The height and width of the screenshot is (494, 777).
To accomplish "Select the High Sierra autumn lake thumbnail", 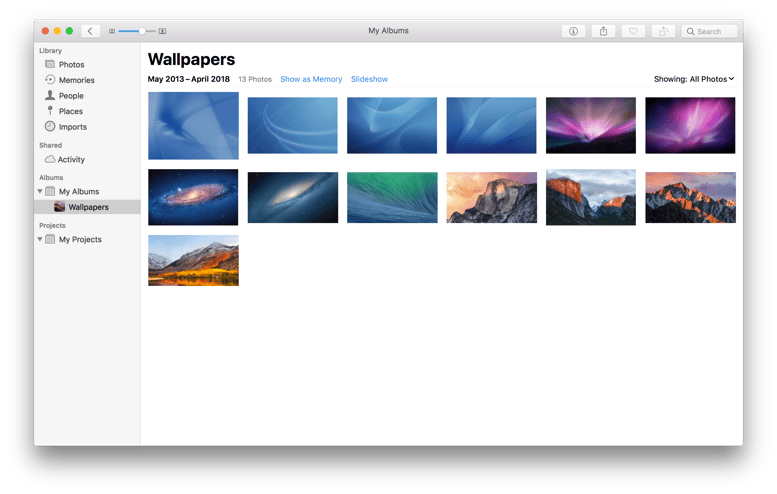I will (x=193, y=261).
